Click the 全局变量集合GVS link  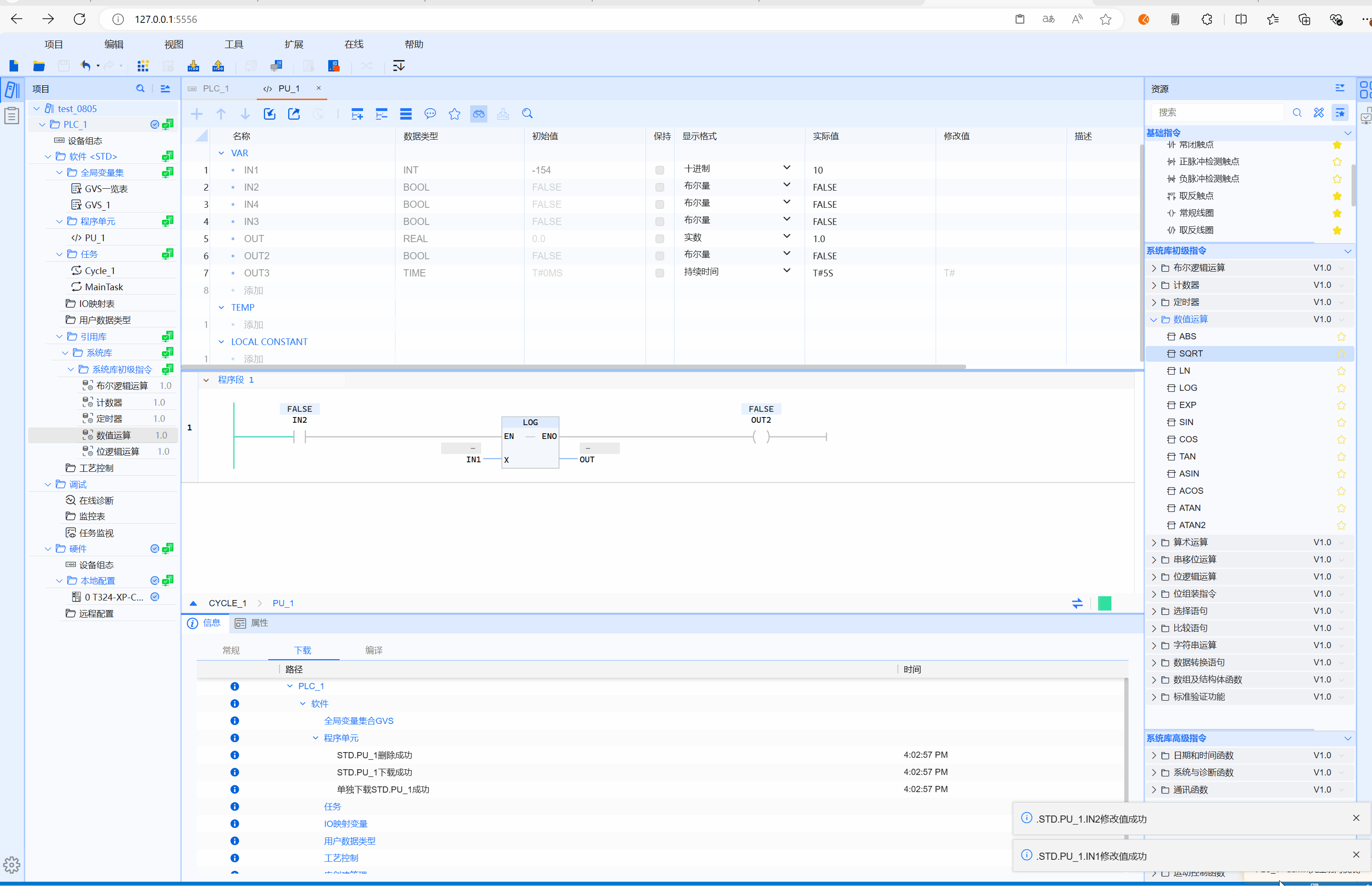click(x=358, y=721)
